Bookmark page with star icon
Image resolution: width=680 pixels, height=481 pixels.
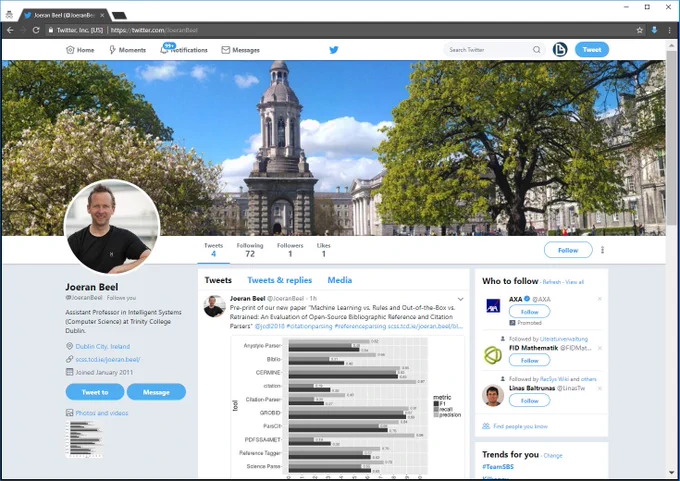[639, 30]
